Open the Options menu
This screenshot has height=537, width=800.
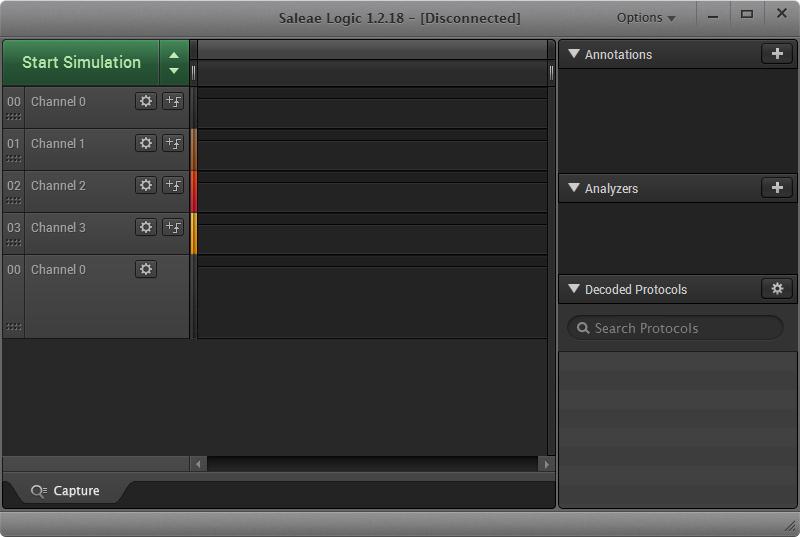tap(646, 17)
